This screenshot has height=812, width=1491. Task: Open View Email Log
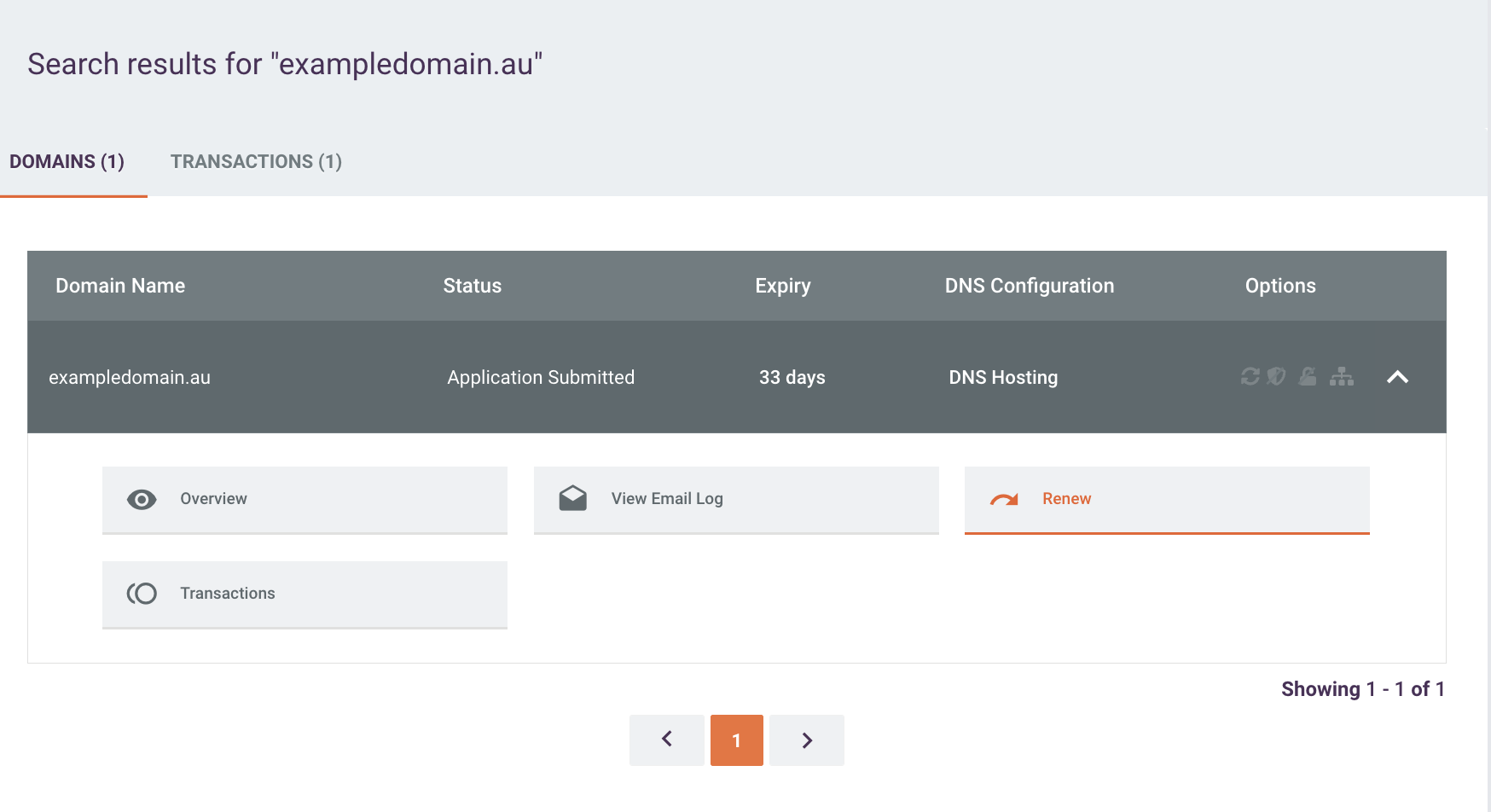736,500
